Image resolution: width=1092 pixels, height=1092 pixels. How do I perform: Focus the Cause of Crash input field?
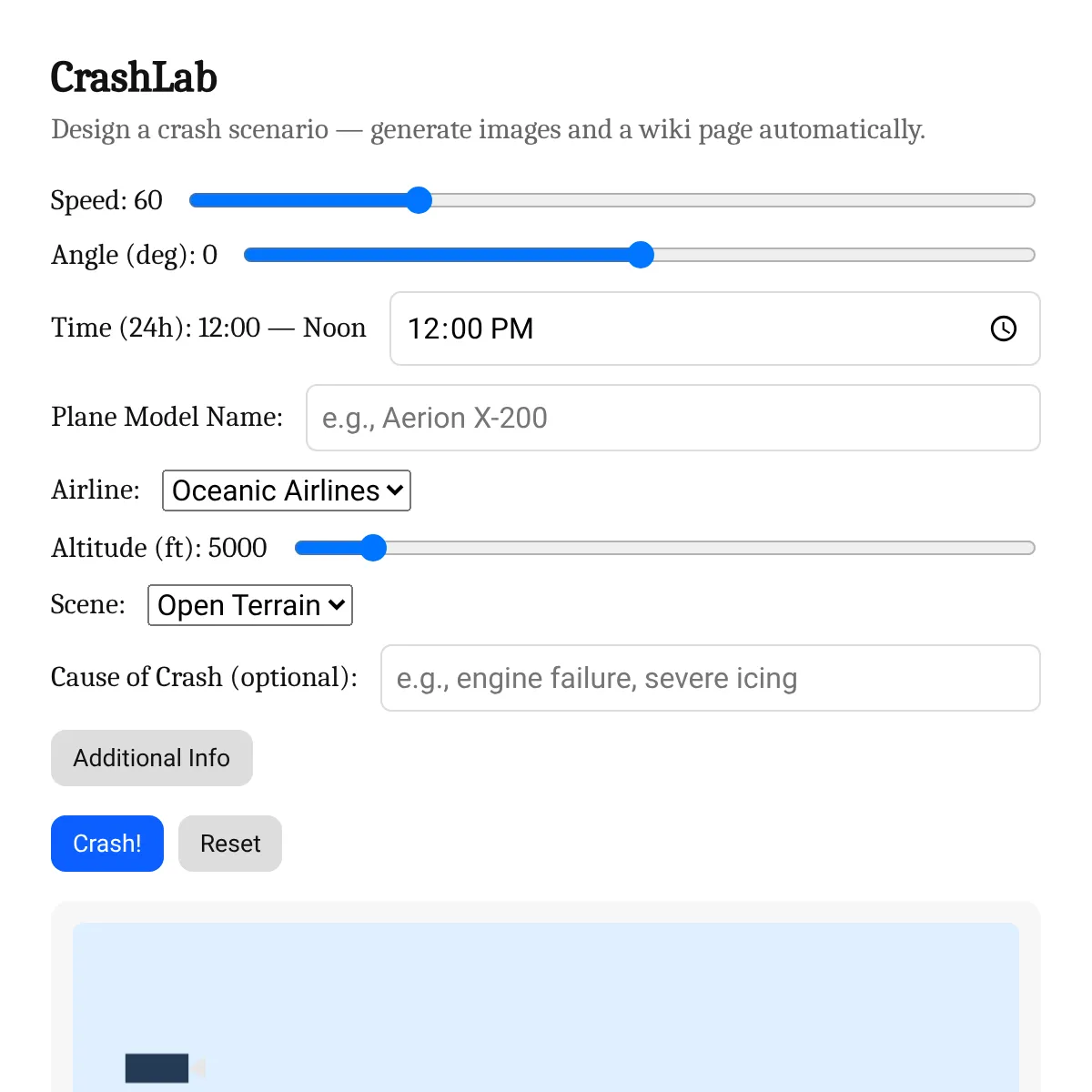click(710, 678)
